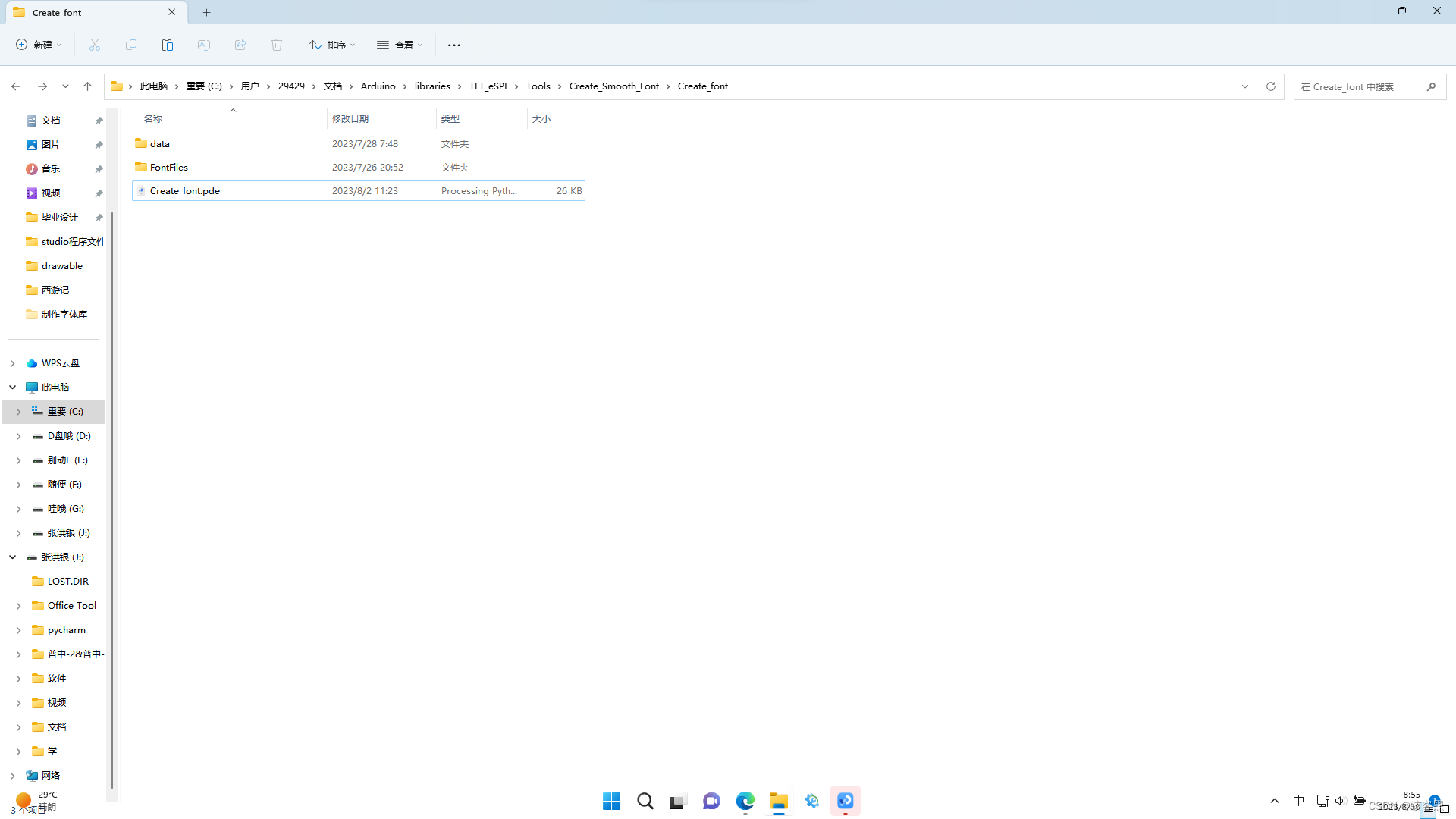Open Microsoft Edge from the taskbar
Screen dimensions: 1456x819
[x=745, y=801]
